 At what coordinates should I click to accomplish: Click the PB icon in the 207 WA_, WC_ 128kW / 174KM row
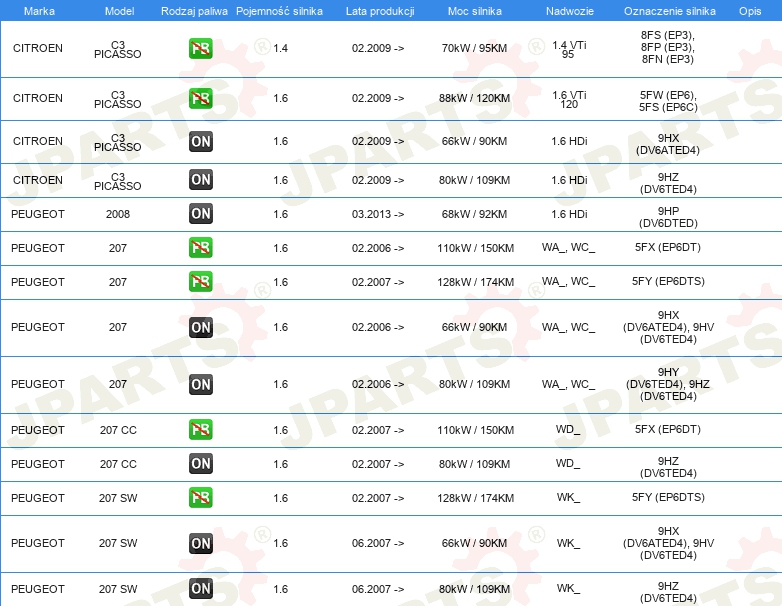point(200,281)
